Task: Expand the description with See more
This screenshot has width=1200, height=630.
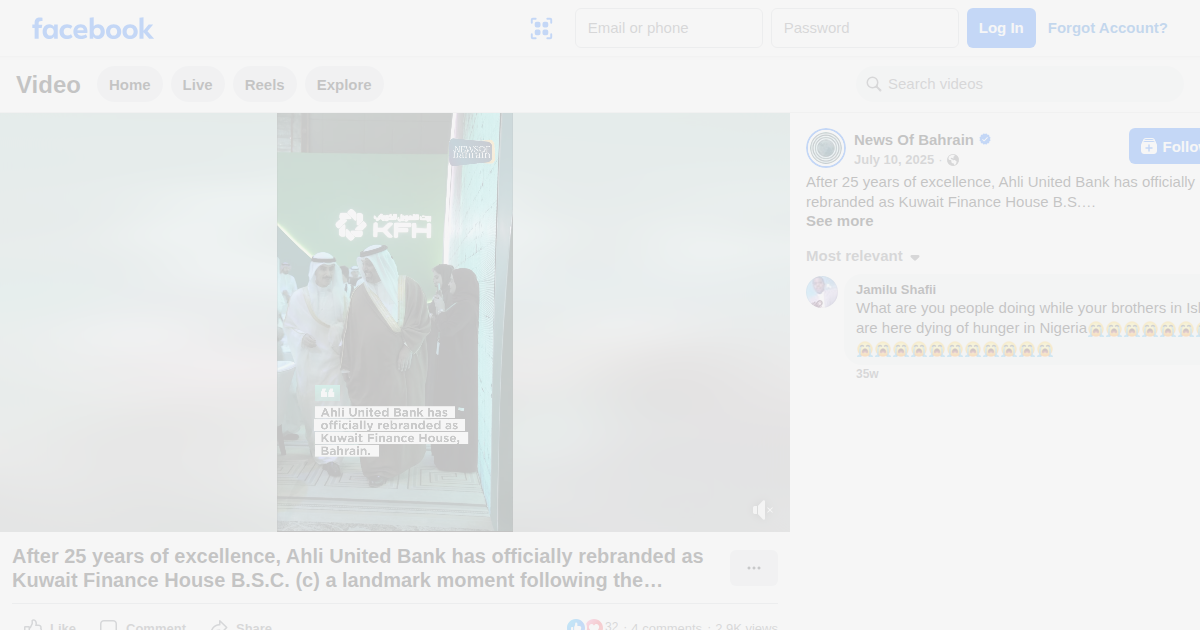Action: click(839, 221)
